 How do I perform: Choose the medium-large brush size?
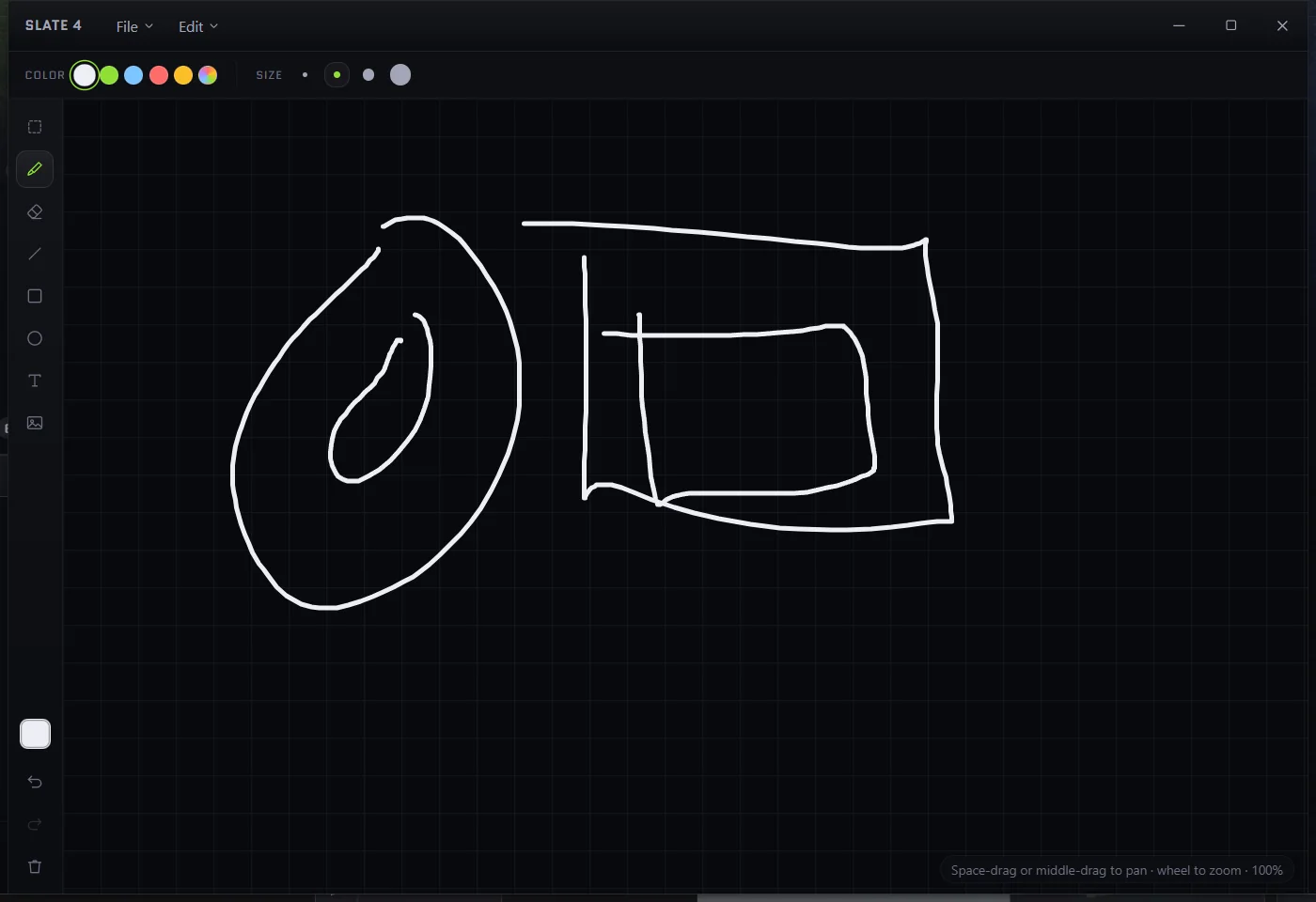[x=368, y=75]
